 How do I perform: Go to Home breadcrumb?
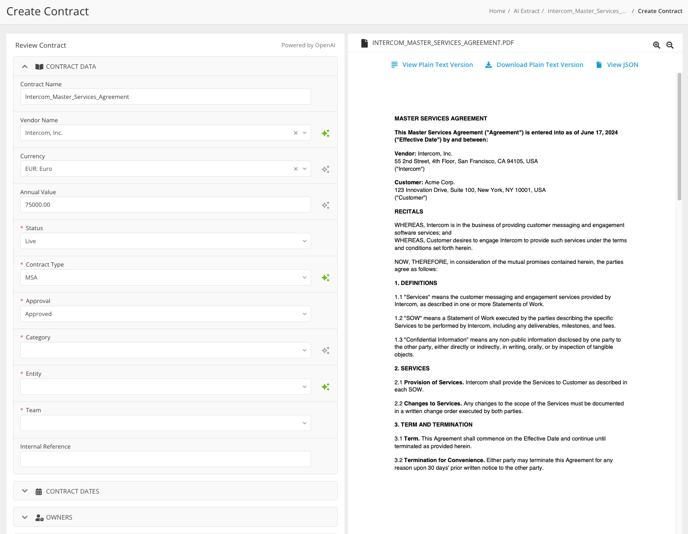497,11
